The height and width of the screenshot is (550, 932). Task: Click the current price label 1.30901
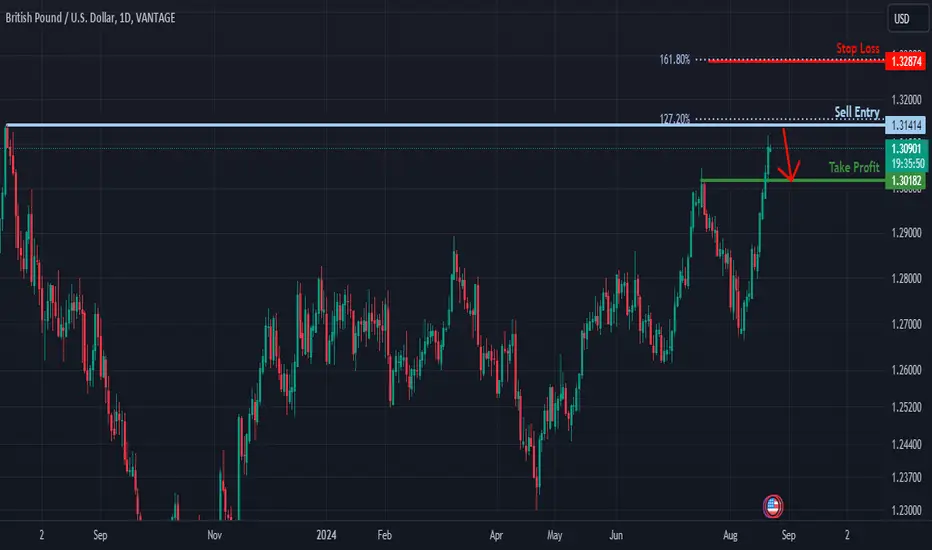point(905,149)
